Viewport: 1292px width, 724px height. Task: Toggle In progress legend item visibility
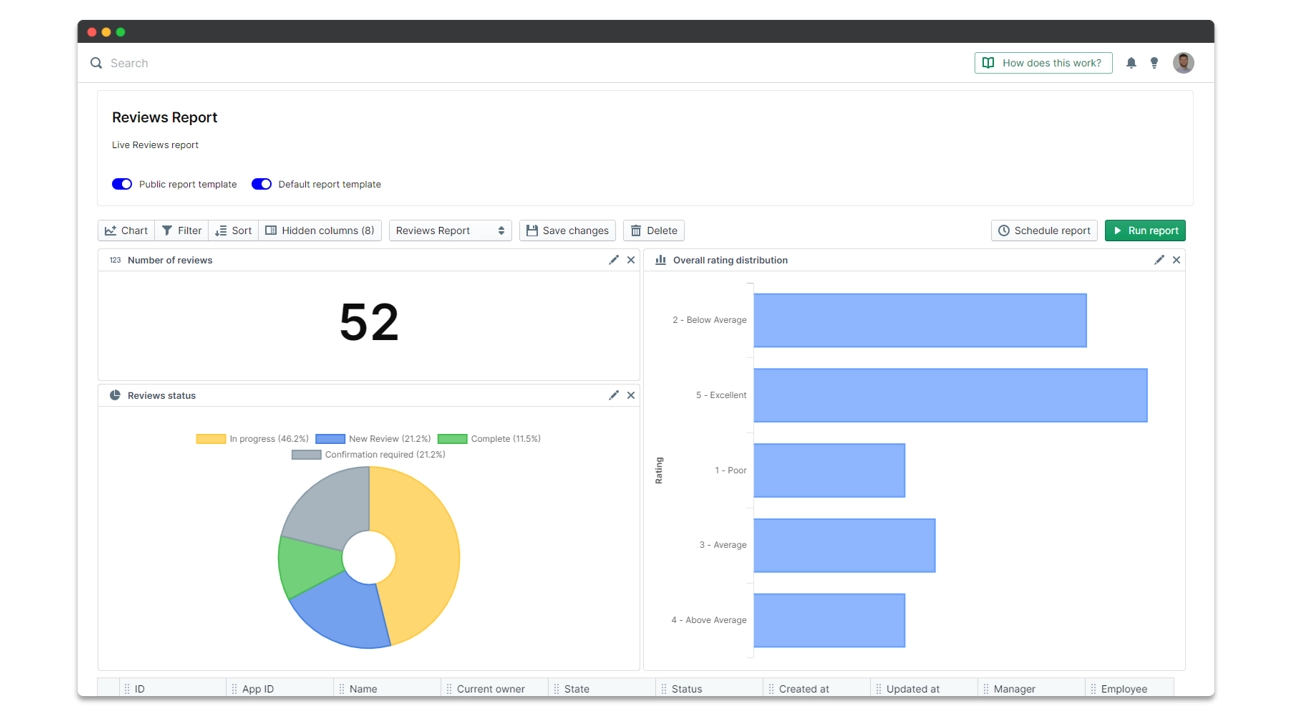click(252, 439)
